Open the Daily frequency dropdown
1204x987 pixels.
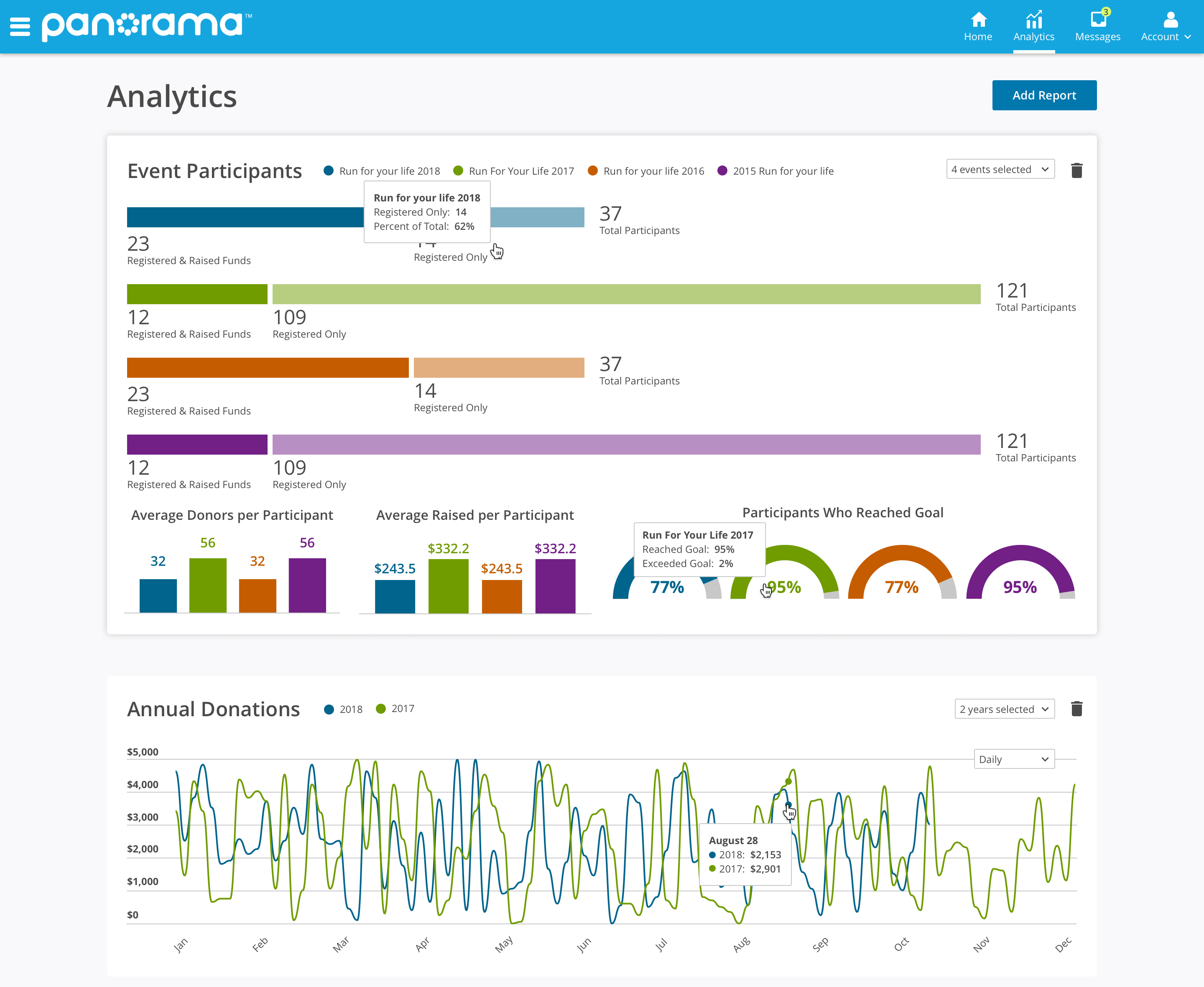pos(1012,758)
